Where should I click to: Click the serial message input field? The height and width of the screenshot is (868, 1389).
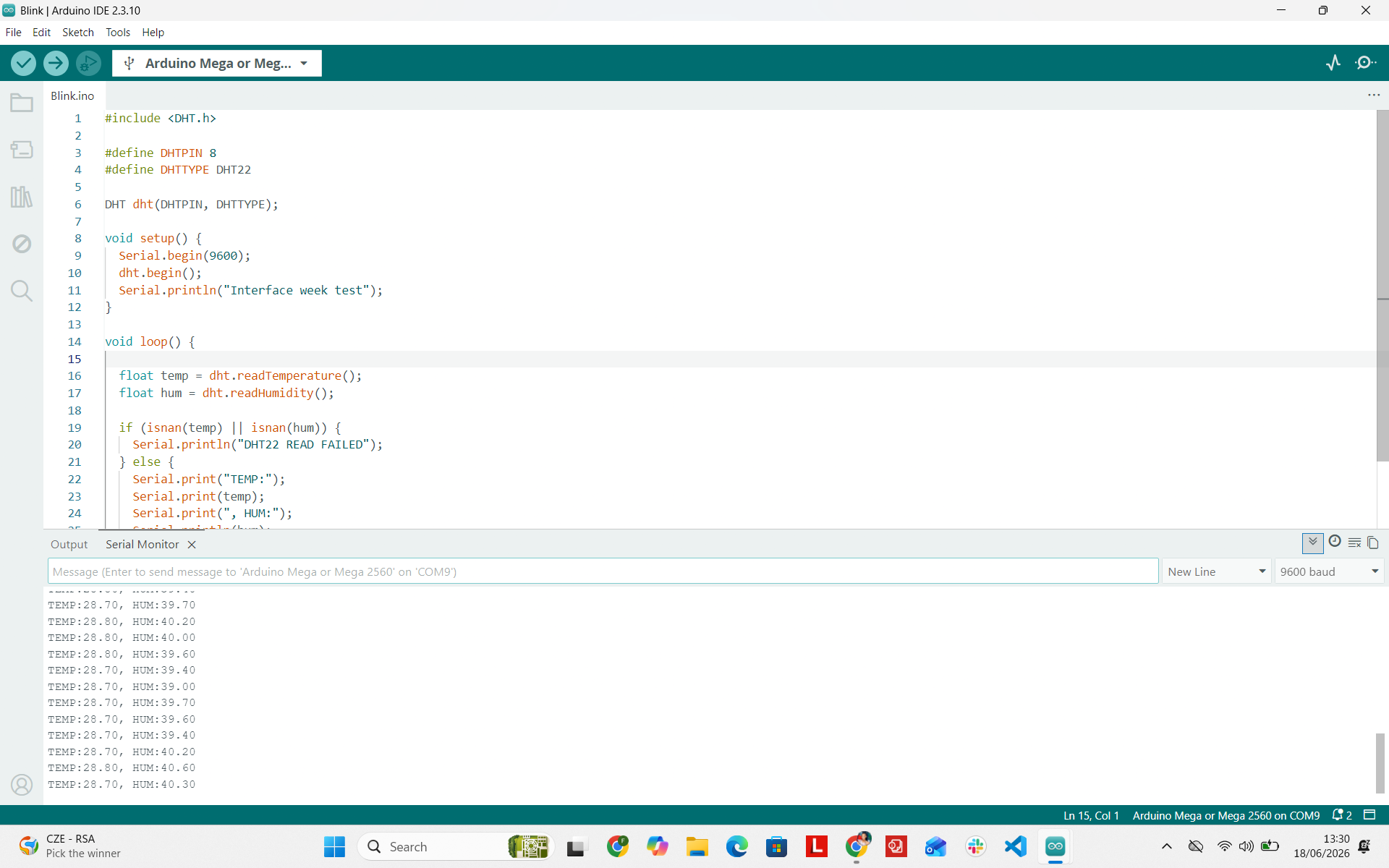[603, 571]
